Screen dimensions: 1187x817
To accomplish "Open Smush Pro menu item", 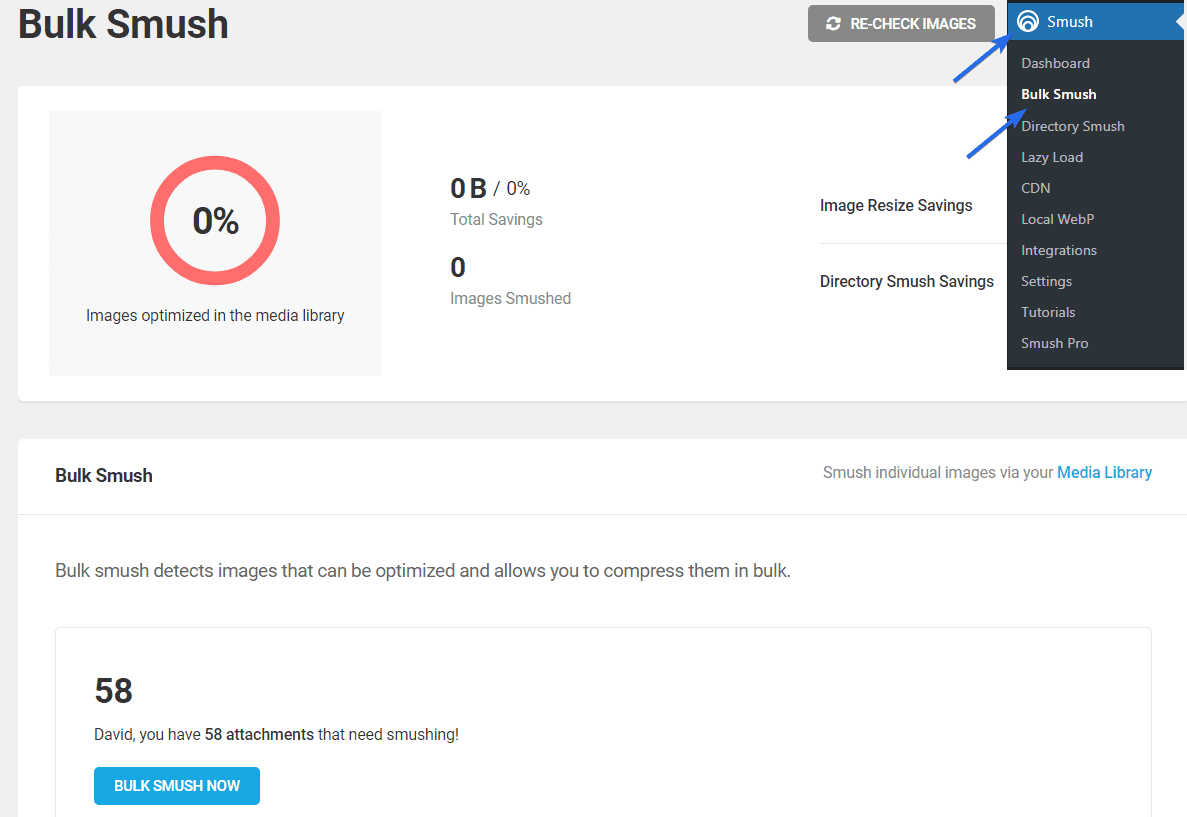I will [x=1054, y=343].
